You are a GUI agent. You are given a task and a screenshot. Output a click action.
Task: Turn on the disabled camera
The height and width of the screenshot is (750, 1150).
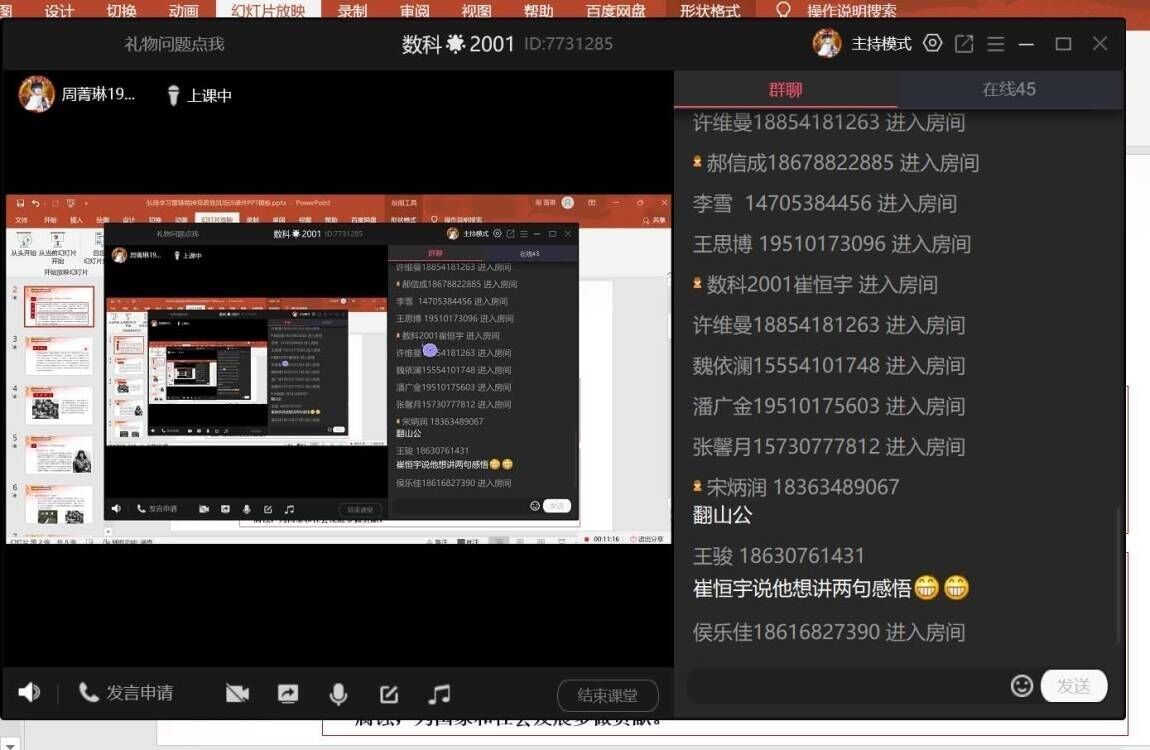[x=237, y=693]
